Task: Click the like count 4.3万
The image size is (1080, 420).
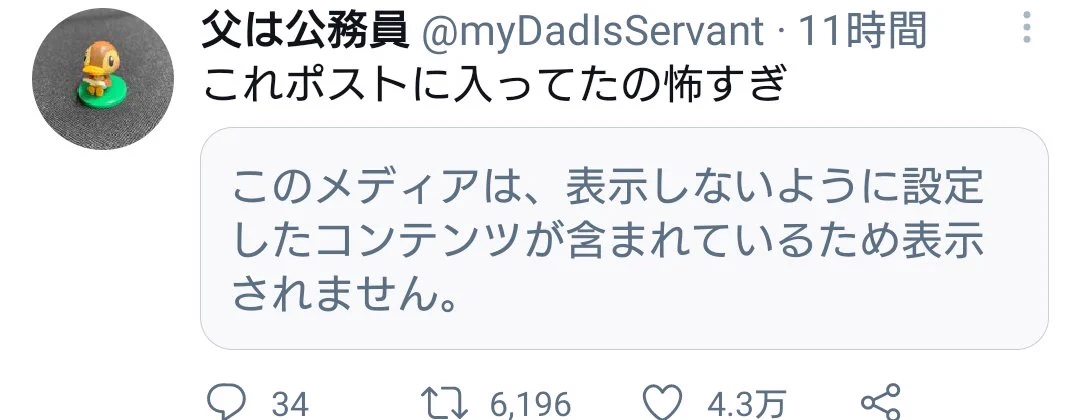Action: pyautogui.click(x=747, y=404)
